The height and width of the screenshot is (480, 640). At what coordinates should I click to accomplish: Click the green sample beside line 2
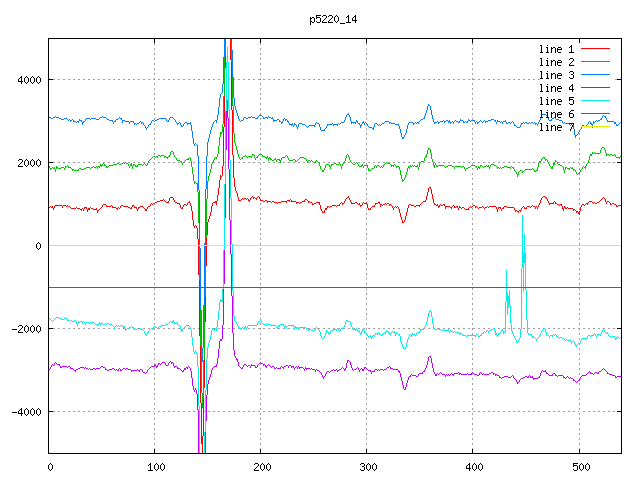(x=595, y=62)
